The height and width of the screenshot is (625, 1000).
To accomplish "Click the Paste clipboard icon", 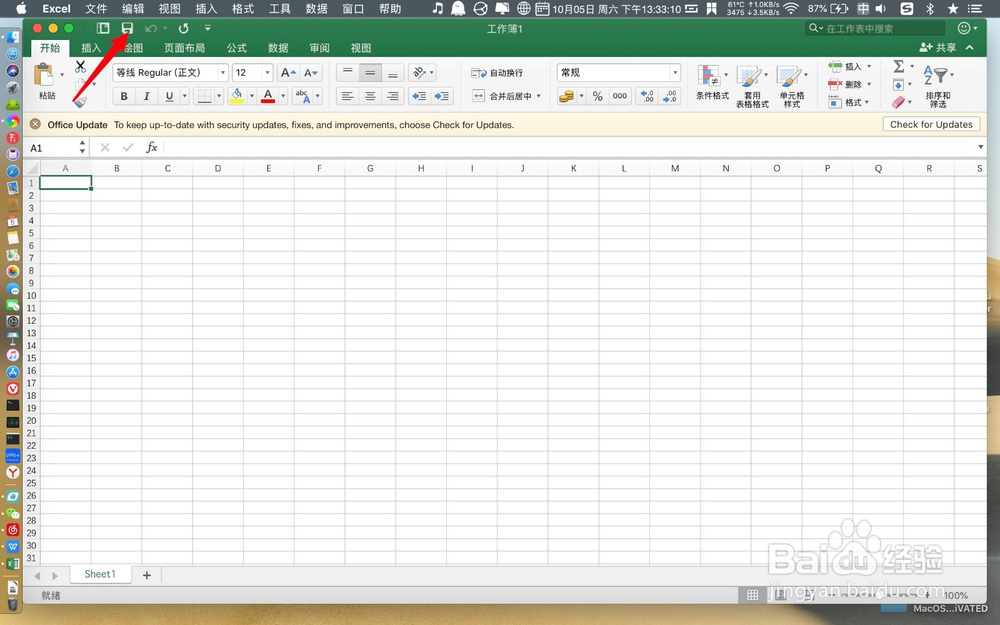I will [44, 75].
